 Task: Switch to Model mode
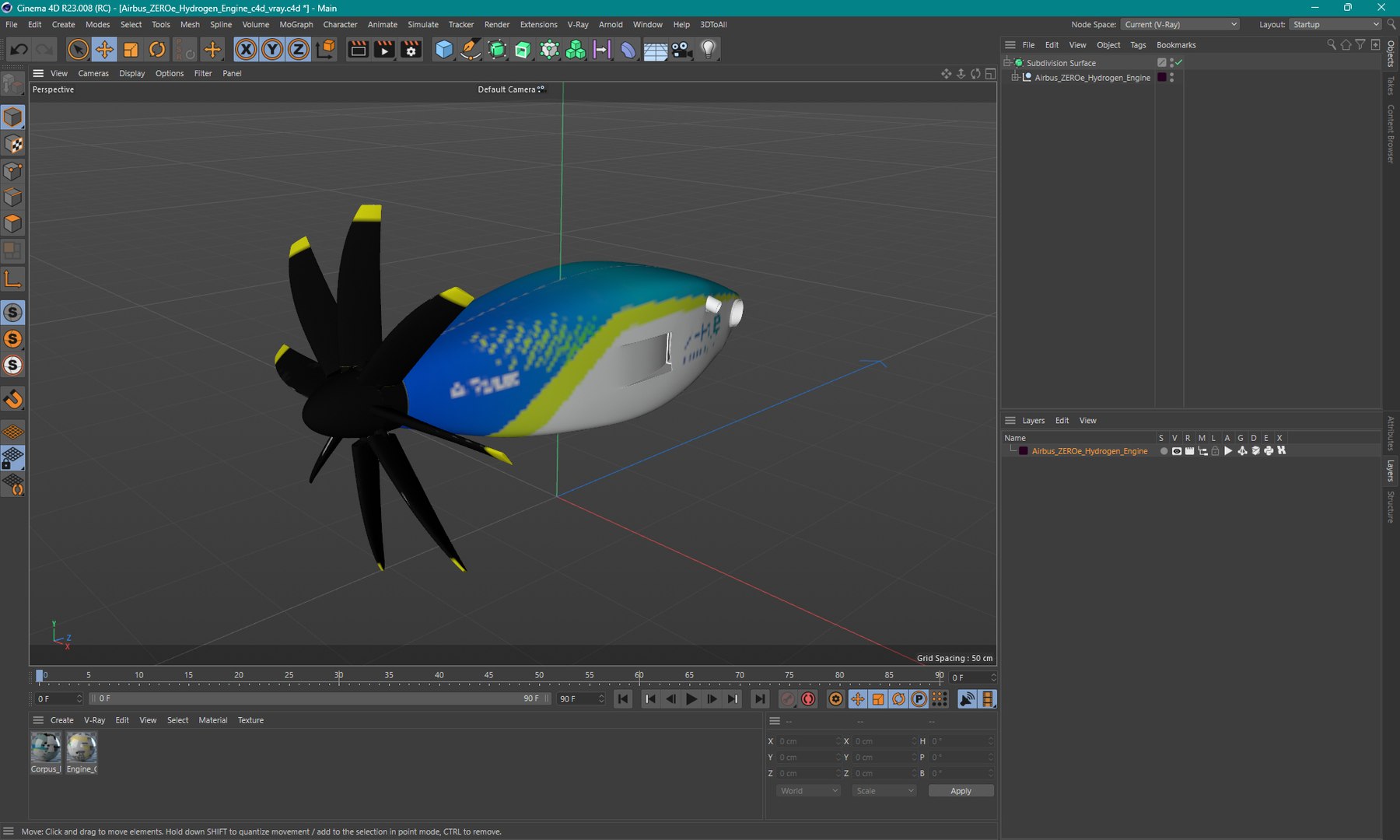(x=13, y=117)
